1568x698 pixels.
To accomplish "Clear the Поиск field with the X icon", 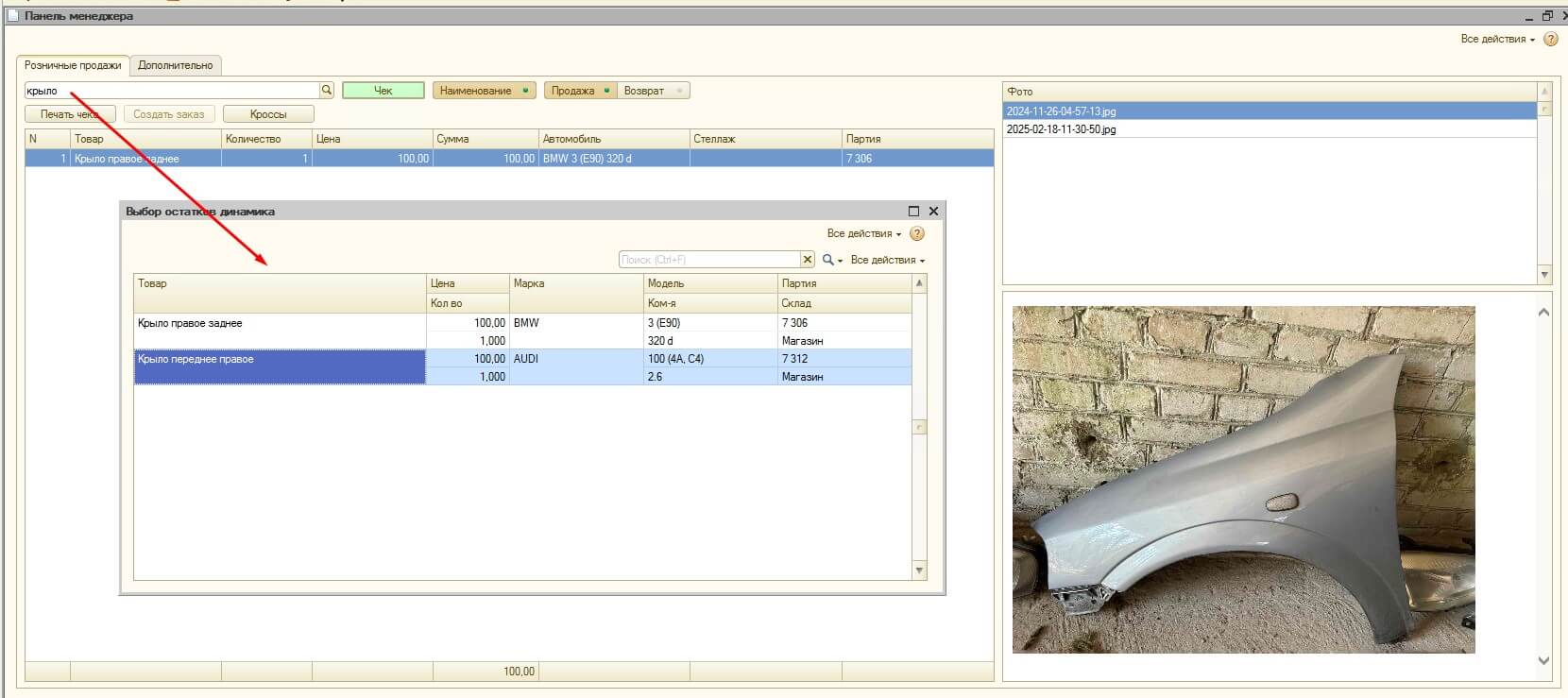I will [808, 260].
